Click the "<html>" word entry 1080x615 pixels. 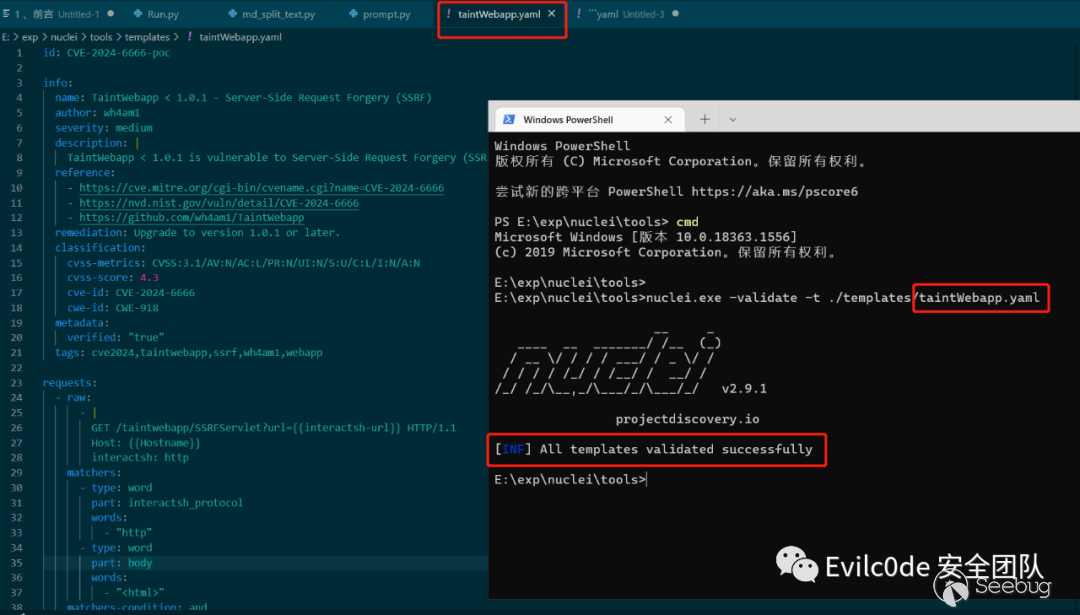coord(140,593)
